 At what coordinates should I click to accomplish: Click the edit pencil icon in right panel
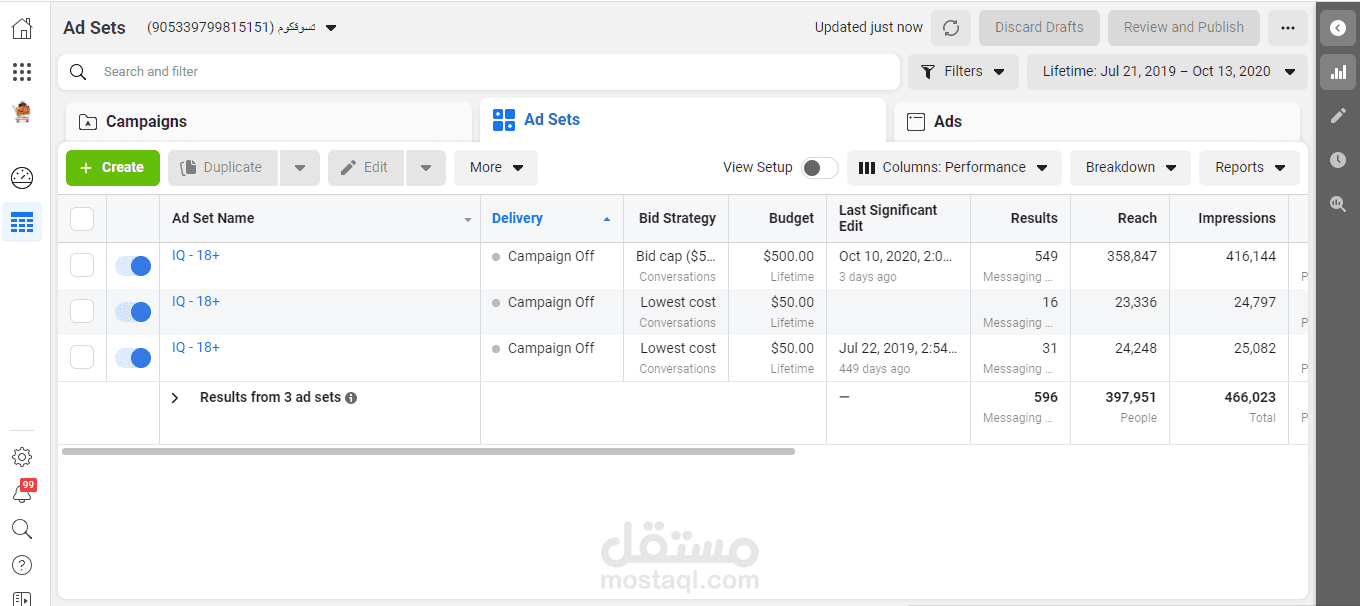(1338, 116)
